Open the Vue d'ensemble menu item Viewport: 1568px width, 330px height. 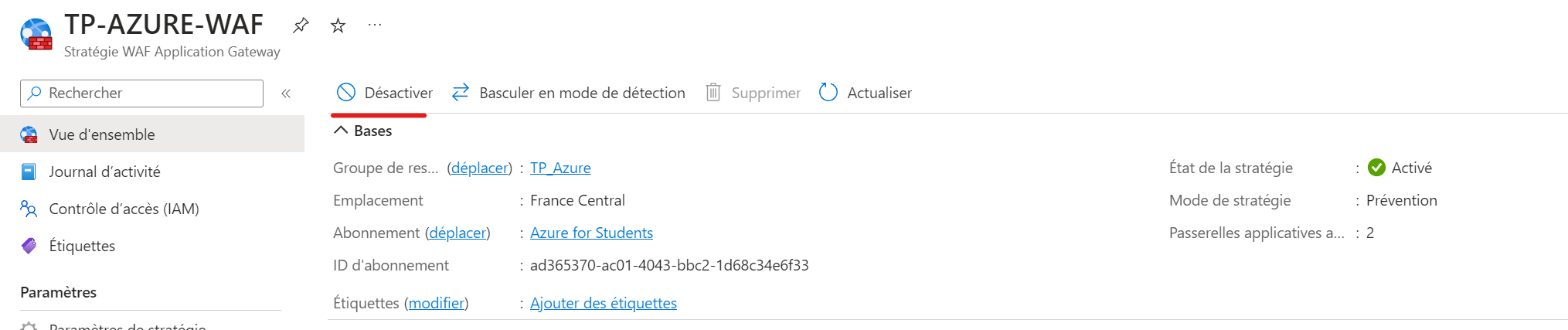(102, 134)
